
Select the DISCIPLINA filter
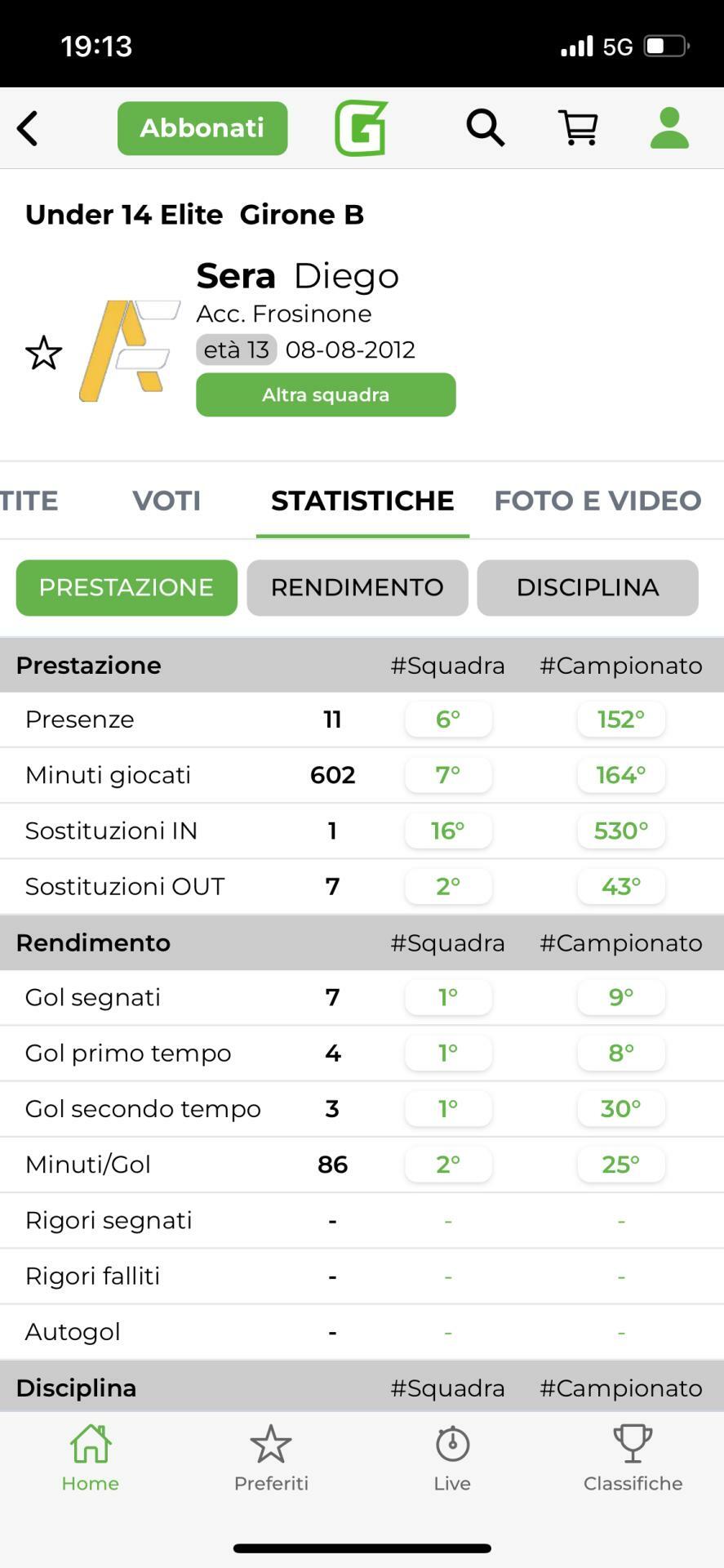point(588,587)
